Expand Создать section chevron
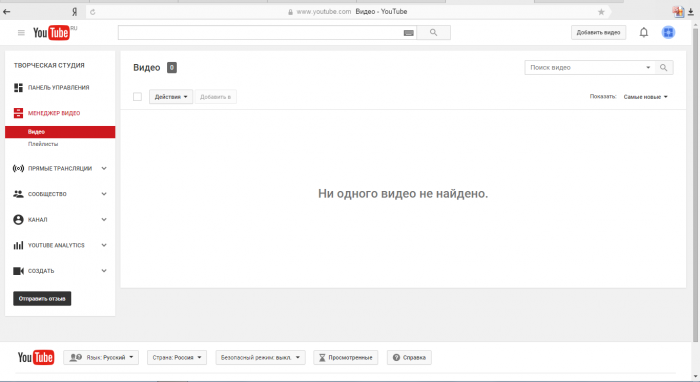 point(104,271)
